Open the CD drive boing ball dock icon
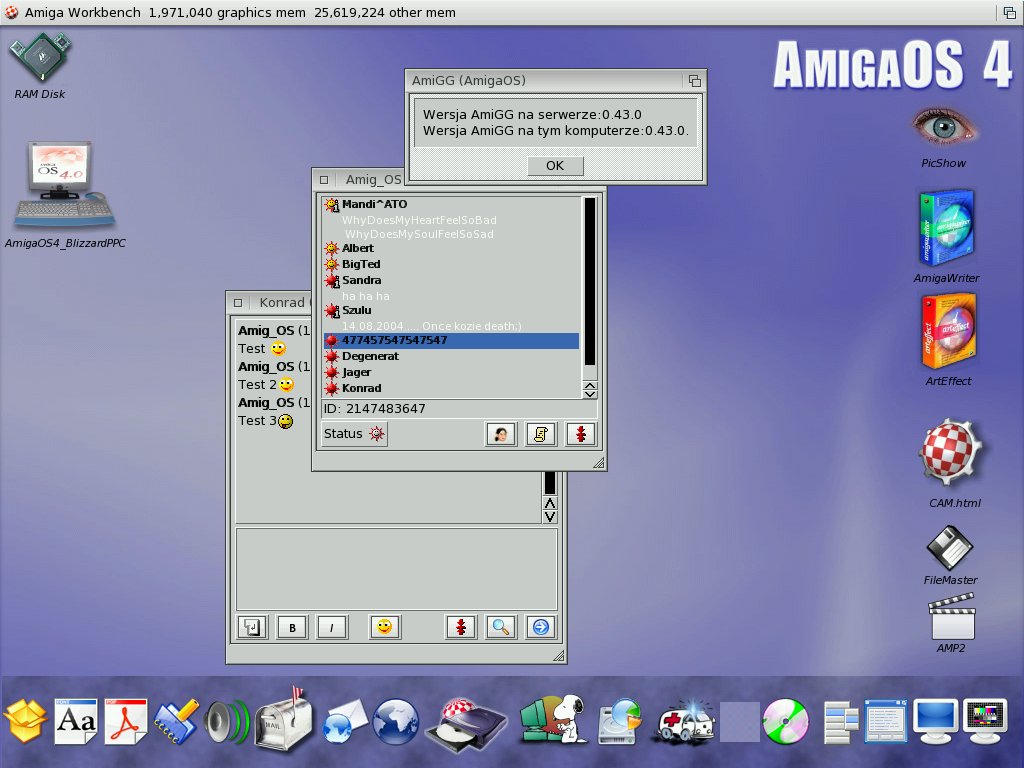 pos(466,724)
